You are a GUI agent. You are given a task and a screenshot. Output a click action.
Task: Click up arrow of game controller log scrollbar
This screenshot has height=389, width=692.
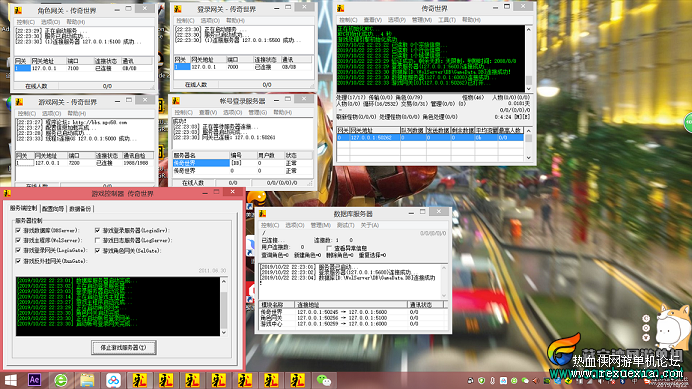point(224,281)
